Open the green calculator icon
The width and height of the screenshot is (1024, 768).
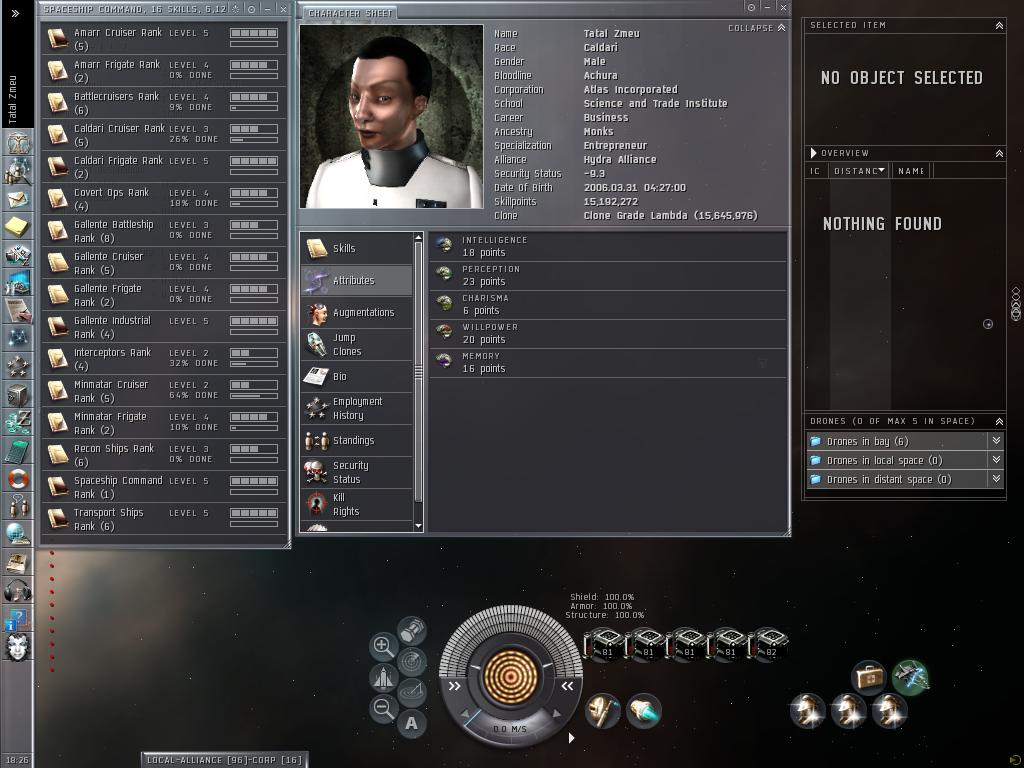[x=18, y=451]
